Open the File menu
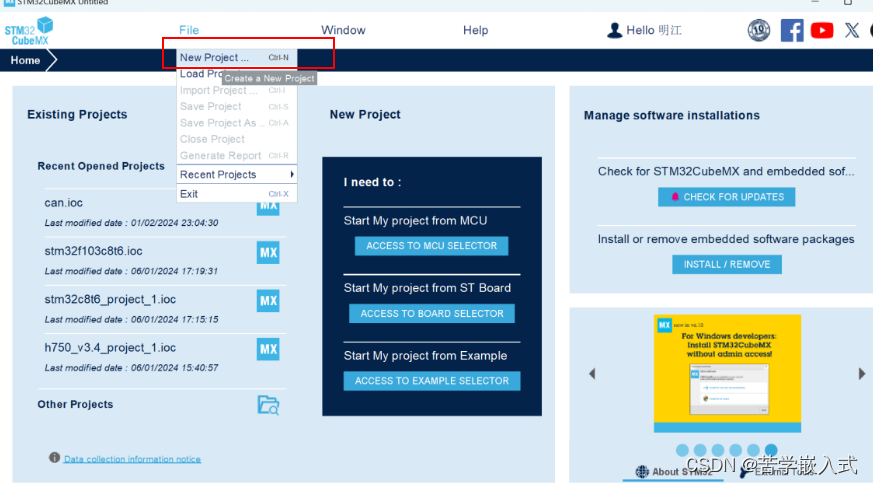The width and height of the screenshot is (873, 485). coord(189,30)
